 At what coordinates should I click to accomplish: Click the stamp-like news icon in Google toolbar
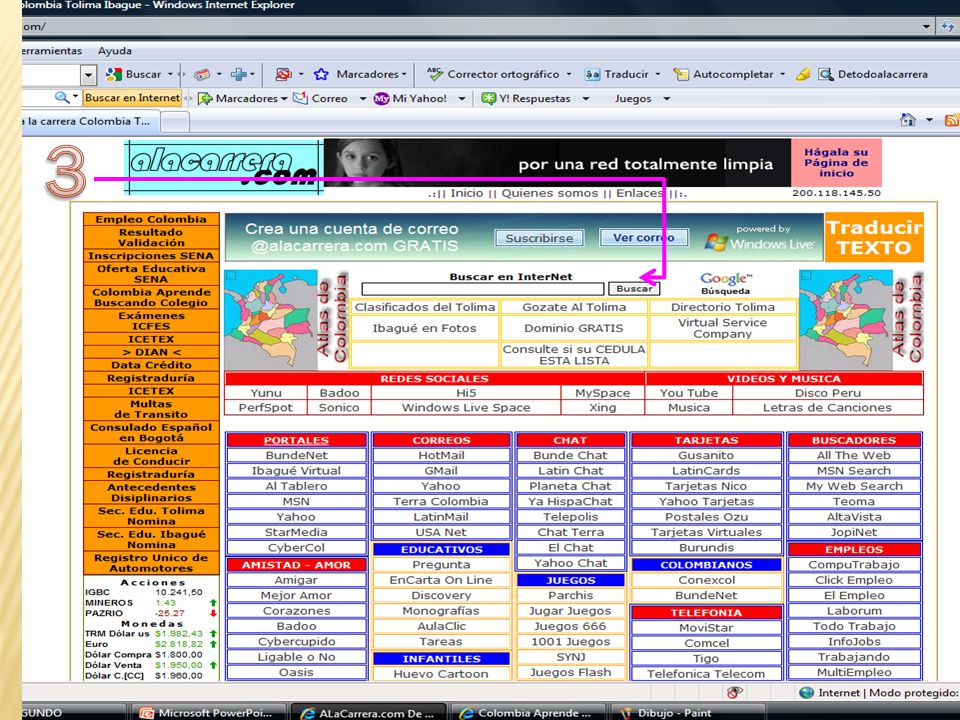click(201, 74)
